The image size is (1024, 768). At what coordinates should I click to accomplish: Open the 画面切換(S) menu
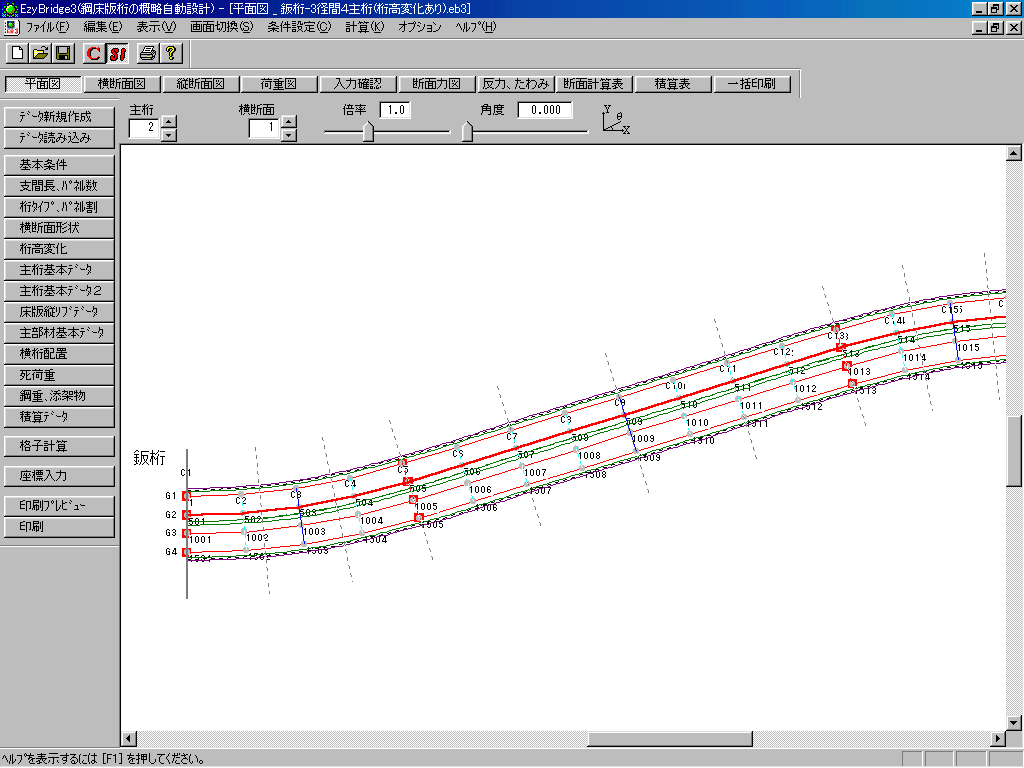(x=221, y=27)
